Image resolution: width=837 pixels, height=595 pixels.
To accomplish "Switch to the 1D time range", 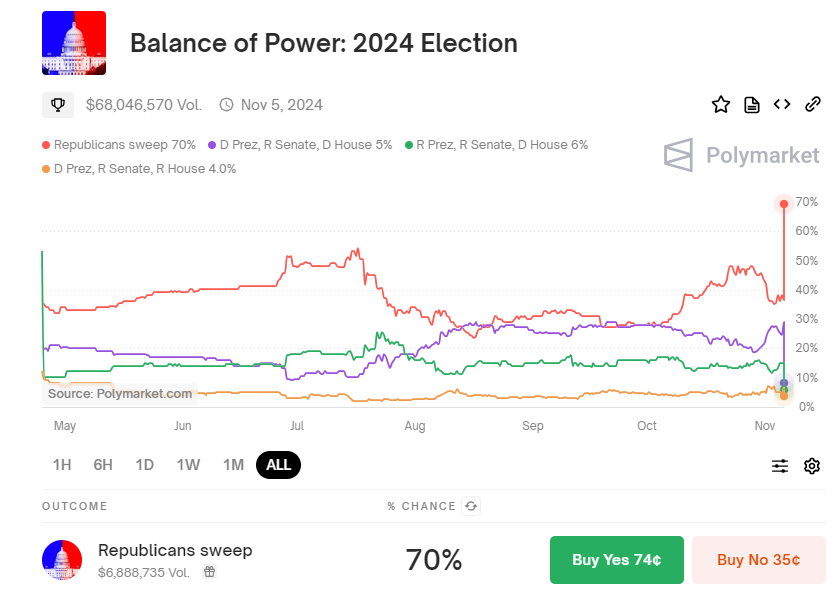I will click(x=145, y=464).
